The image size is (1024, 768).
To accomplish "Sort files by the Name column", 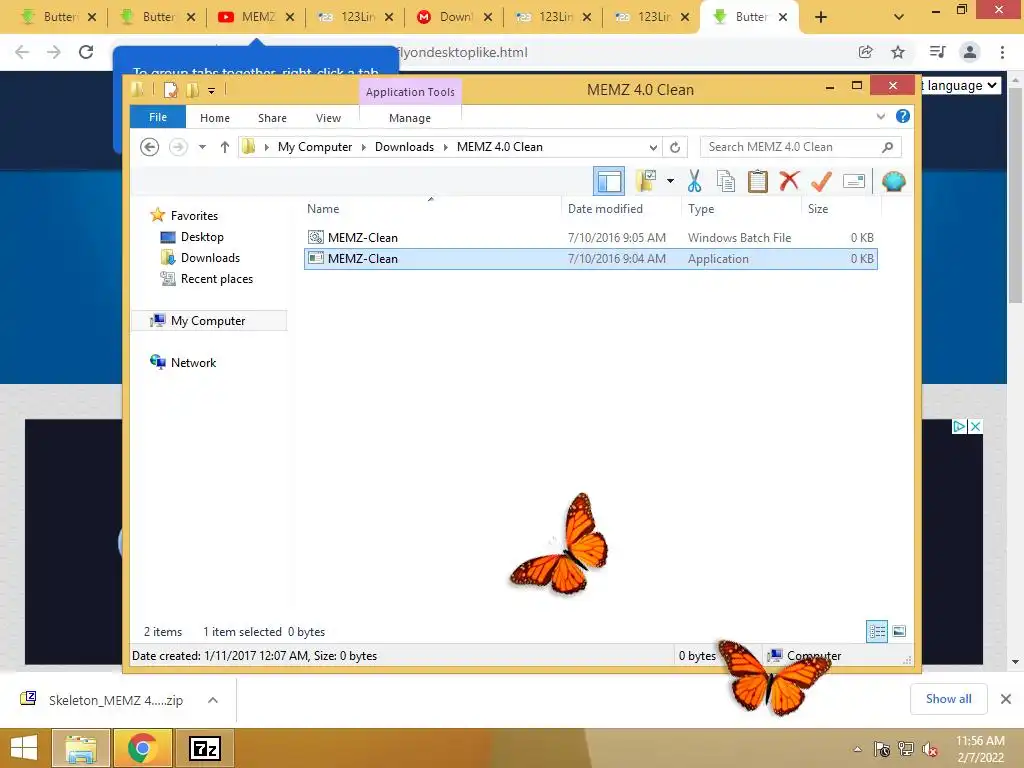I will 323,209.
